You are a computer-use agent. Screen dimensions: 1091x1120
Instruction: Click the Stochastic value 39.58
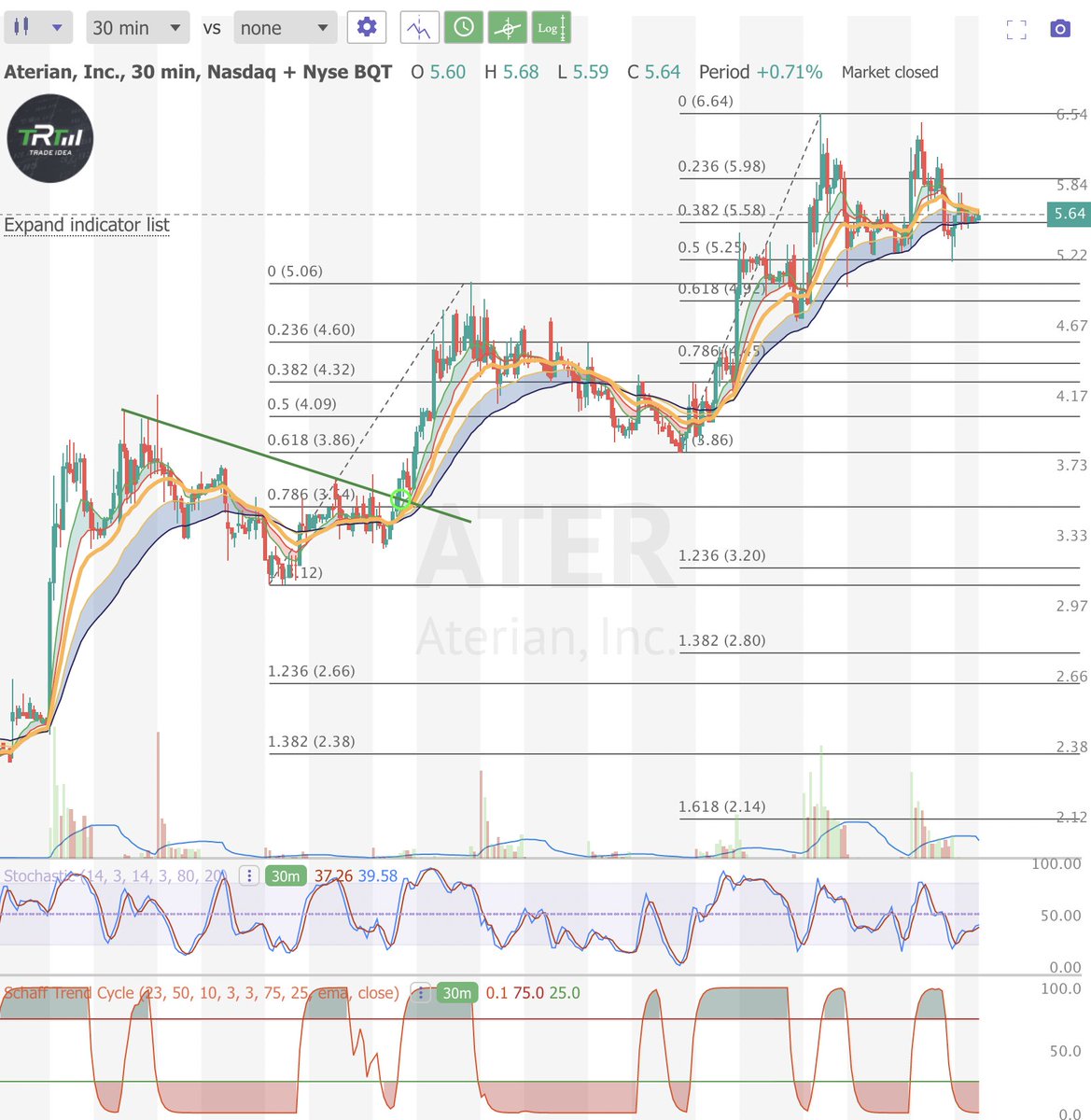(378, 875)
